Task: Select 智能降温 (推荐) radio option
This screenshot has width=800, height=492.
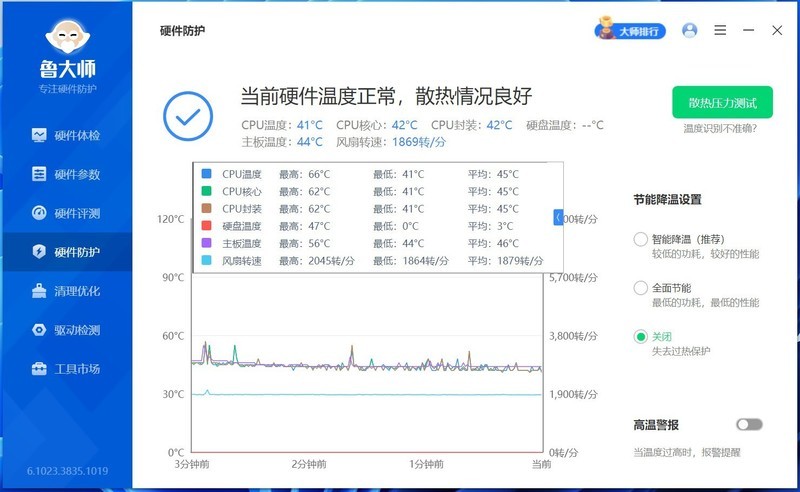Action: click(x=640, y=239)
